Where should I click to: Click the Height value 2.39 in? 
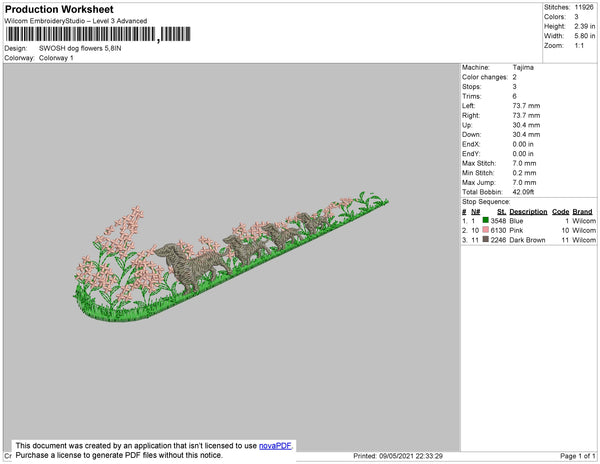(x=585, y=26)
